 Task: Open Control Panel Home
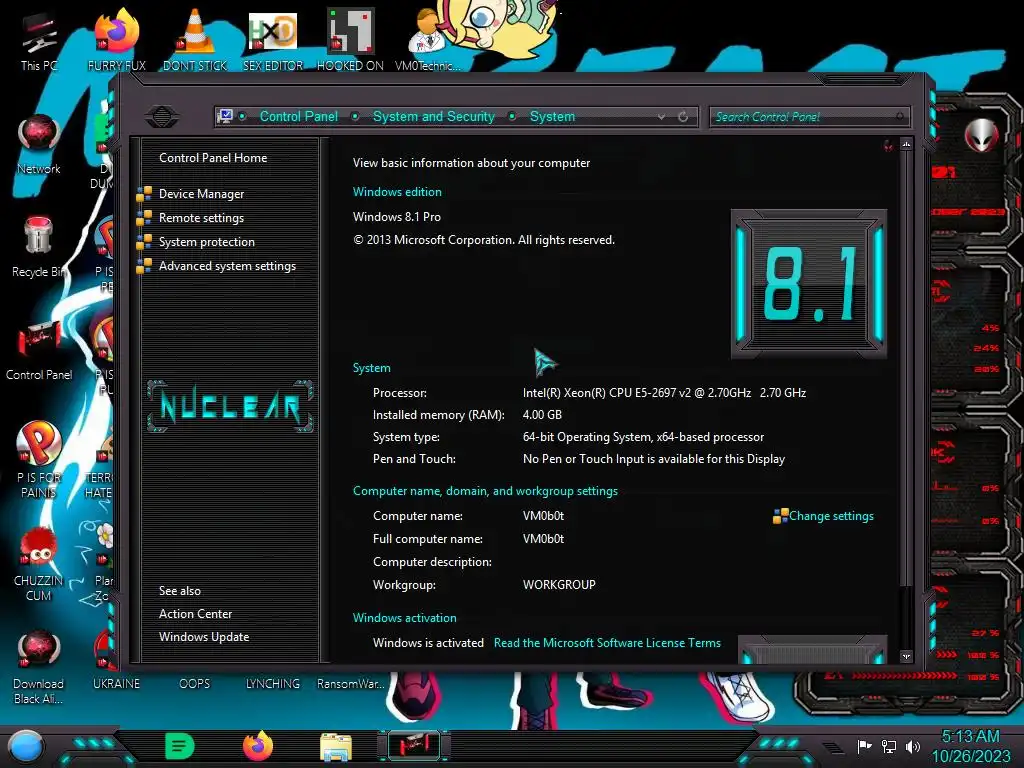tap(213, 158)
